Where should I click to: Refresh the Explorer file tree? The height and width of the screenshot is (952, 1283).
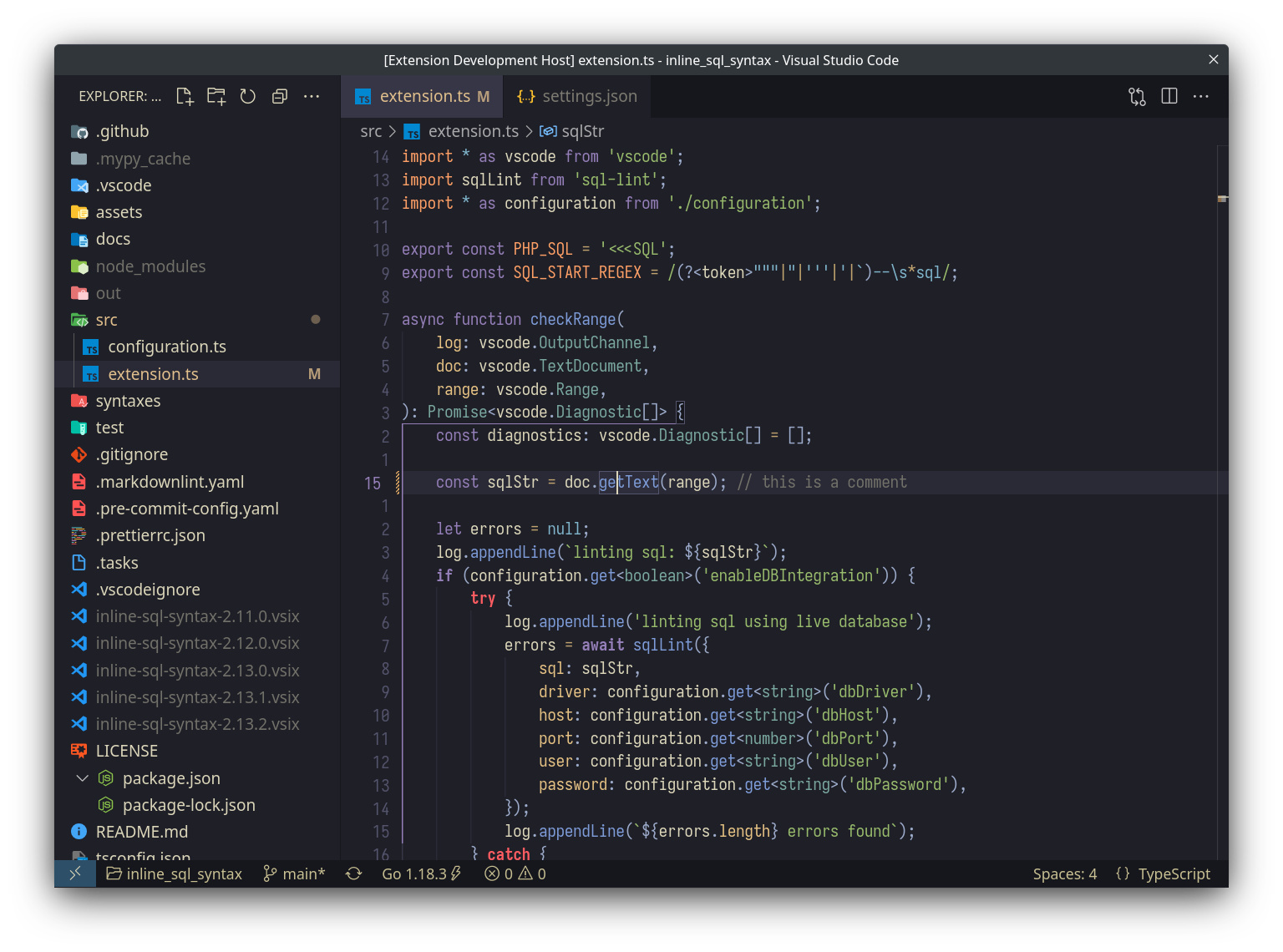coord(248,96)
